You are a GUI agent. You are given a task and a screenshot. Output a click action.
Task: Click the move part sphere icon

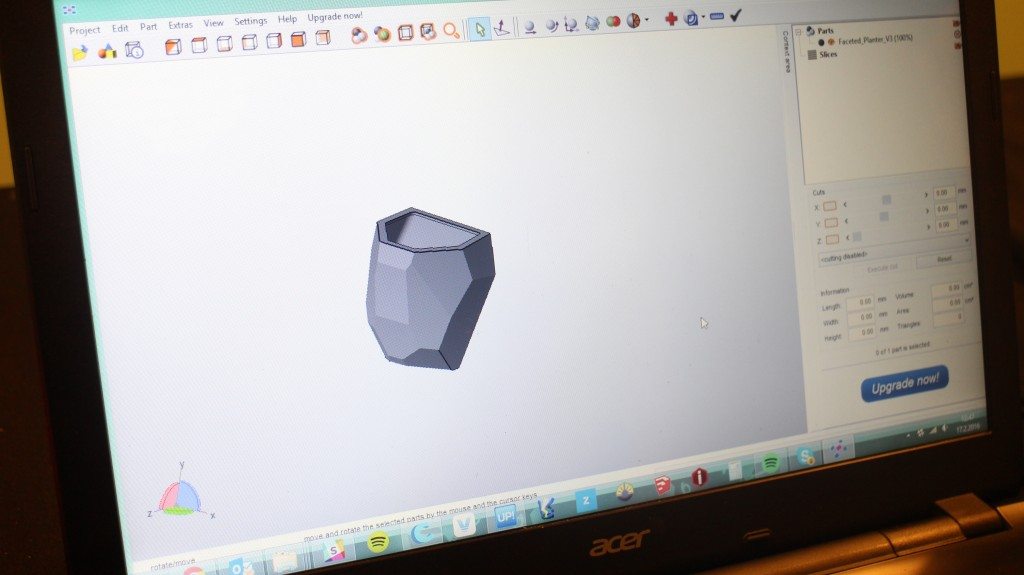coord(530,27)
